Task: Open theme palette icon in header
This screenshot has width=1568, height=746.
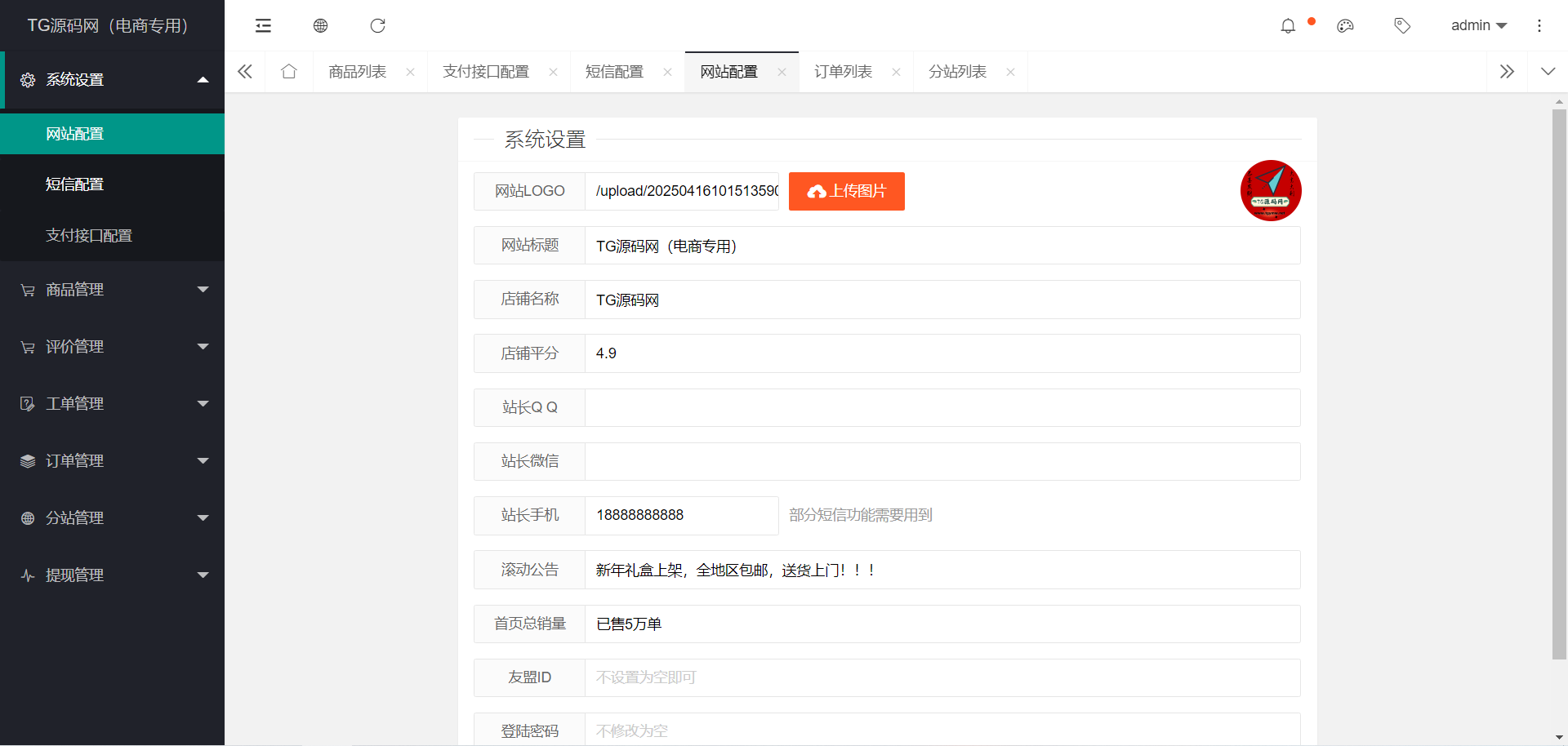Action: (1345, 26)
